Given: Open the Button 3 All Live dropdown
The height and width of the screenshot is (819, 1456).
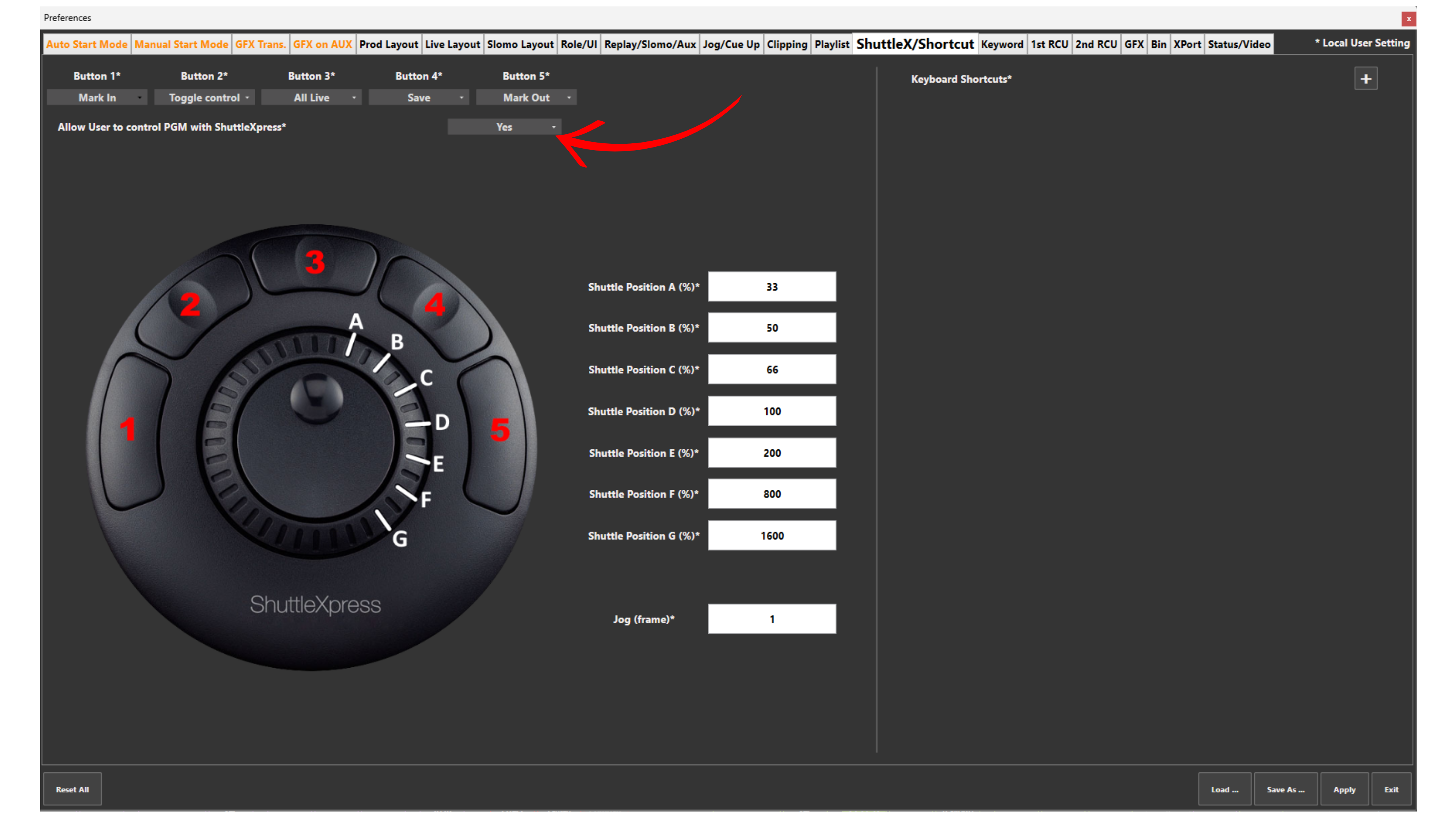Looking at the screenshot, I should [x=311, y=98].
